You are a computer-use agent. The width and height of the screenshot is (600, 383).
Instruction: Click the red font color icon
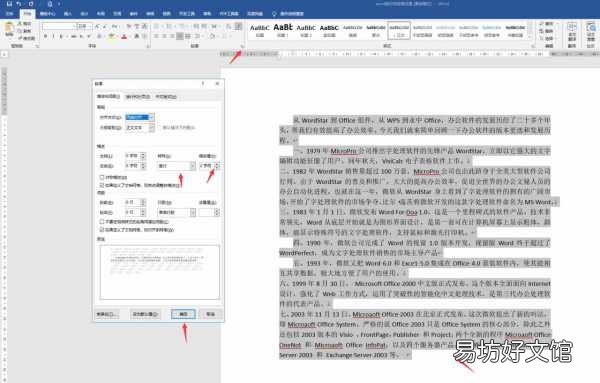tap(124, 36)
